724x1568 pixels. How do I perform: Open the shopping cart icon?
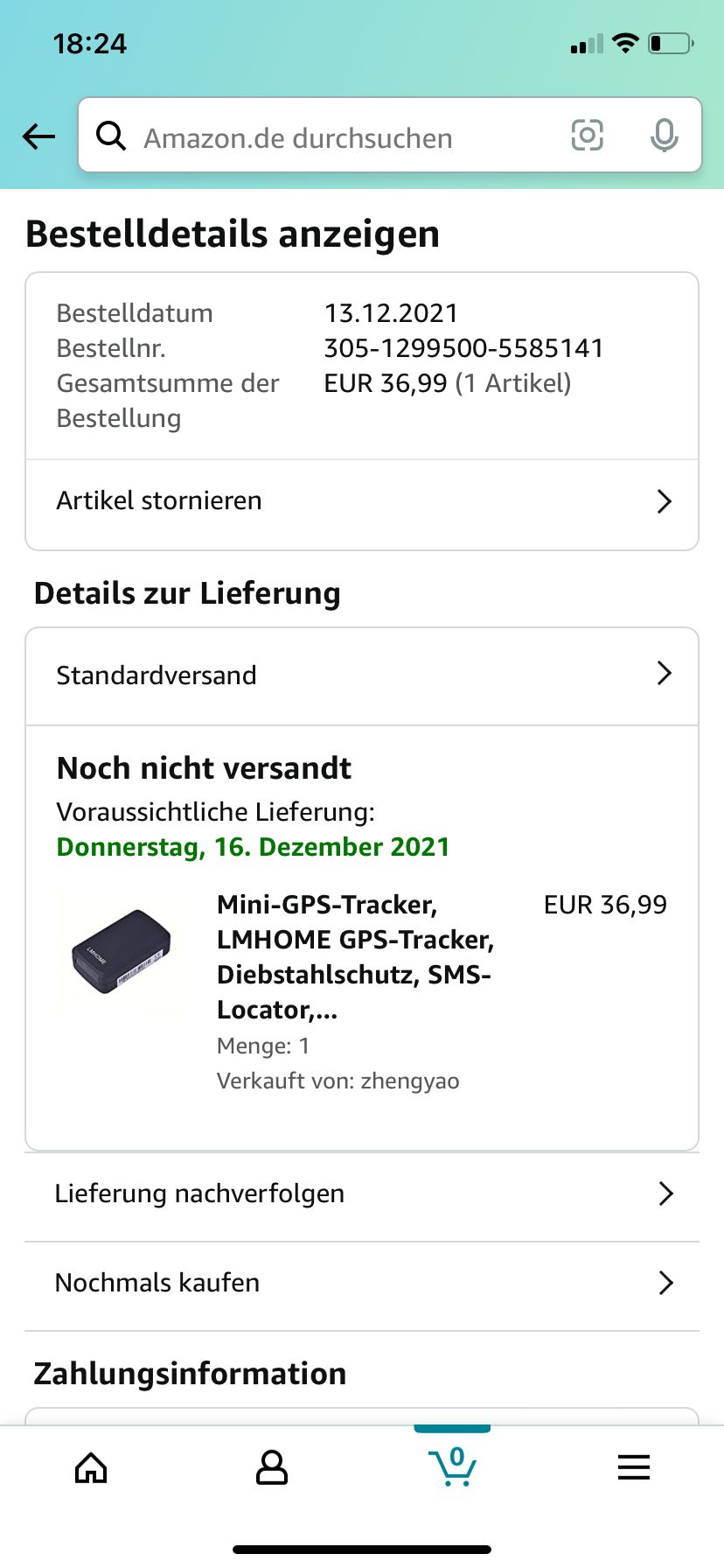click(x=452, y=1466)
